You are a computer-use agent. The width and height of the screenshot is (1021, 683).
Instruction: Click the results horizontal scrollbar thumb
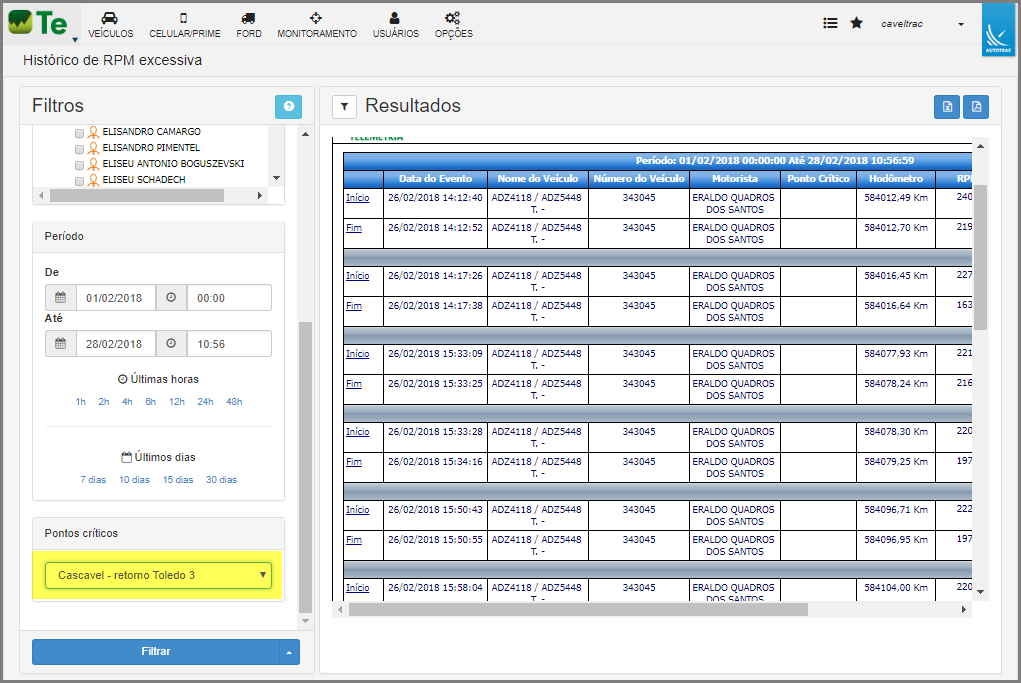pyautogui.click(x=578, y=610)
